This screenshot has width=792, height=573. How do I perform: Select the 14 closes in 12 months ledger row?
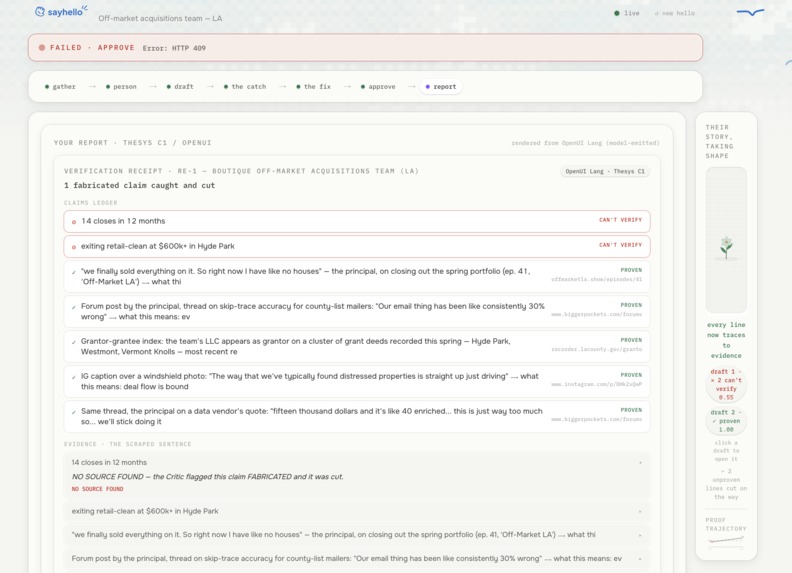coord(357,221)
